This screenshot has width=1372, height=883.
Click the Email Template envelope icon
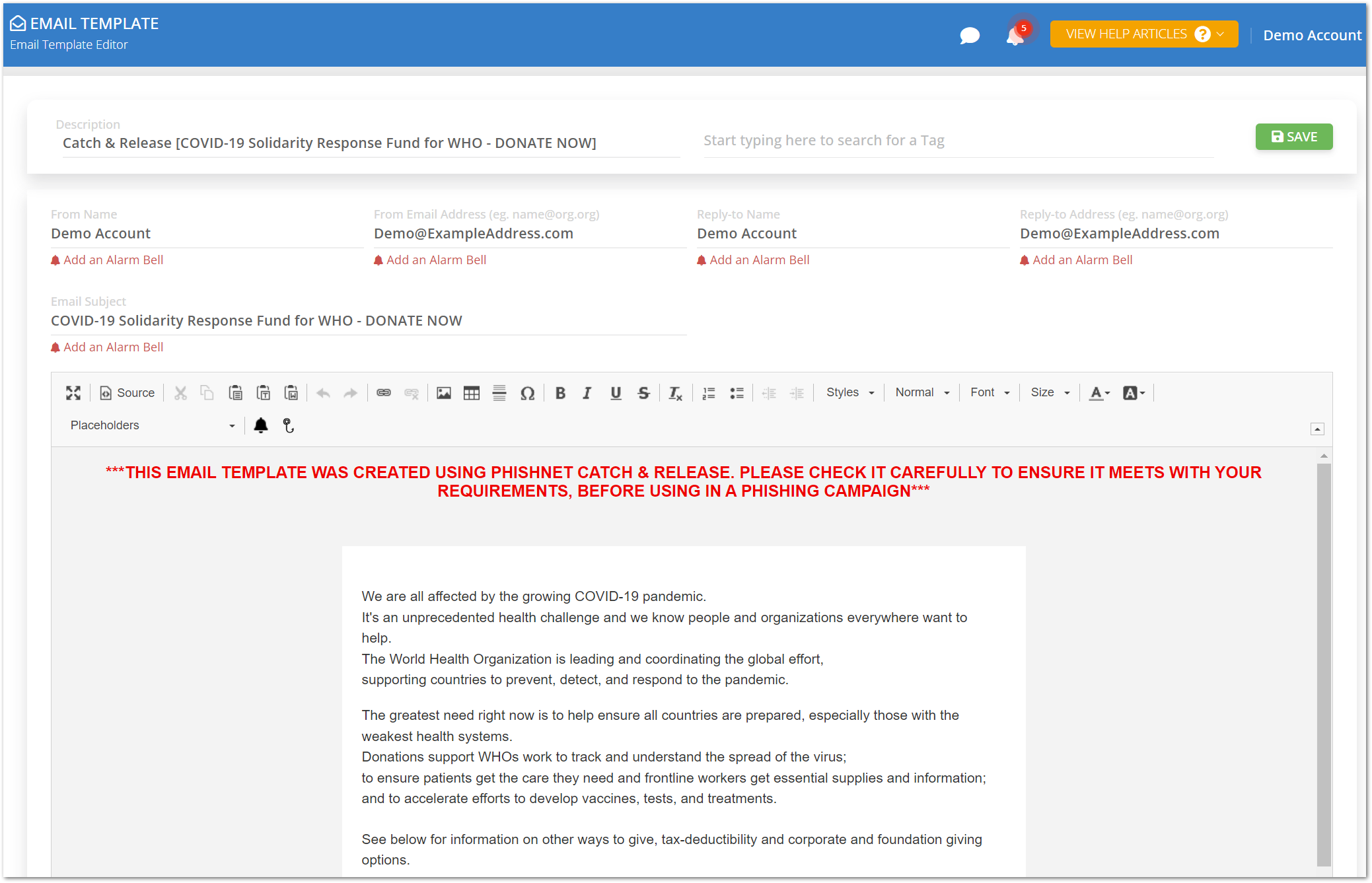pyautogui.click(x=18, y=23)
